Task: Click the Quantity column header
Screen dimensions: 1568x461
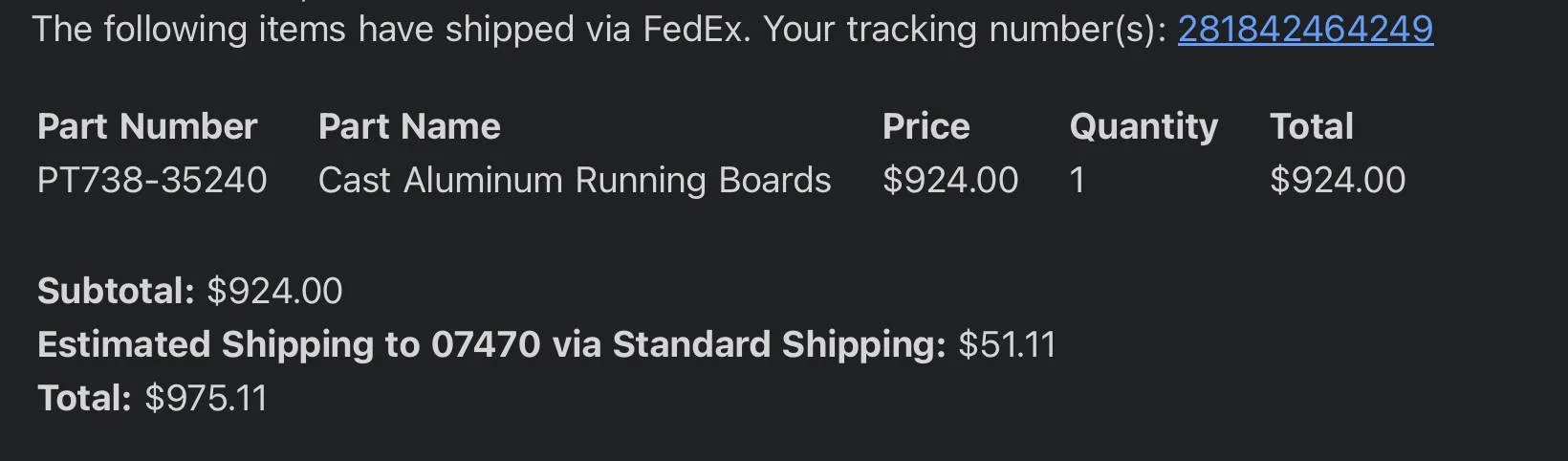Action: click(x=1143, y=127)
